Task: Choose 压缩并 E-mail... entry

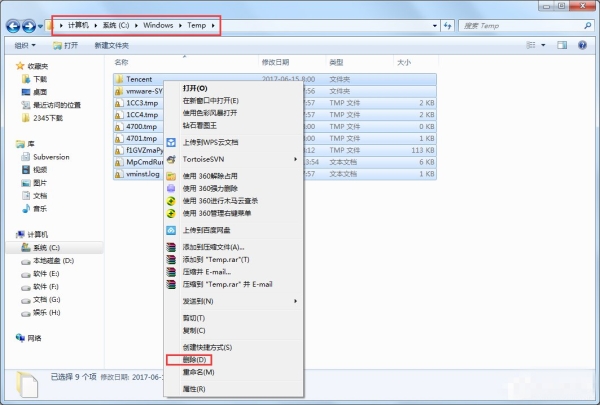Action: (x=234, y=272)
